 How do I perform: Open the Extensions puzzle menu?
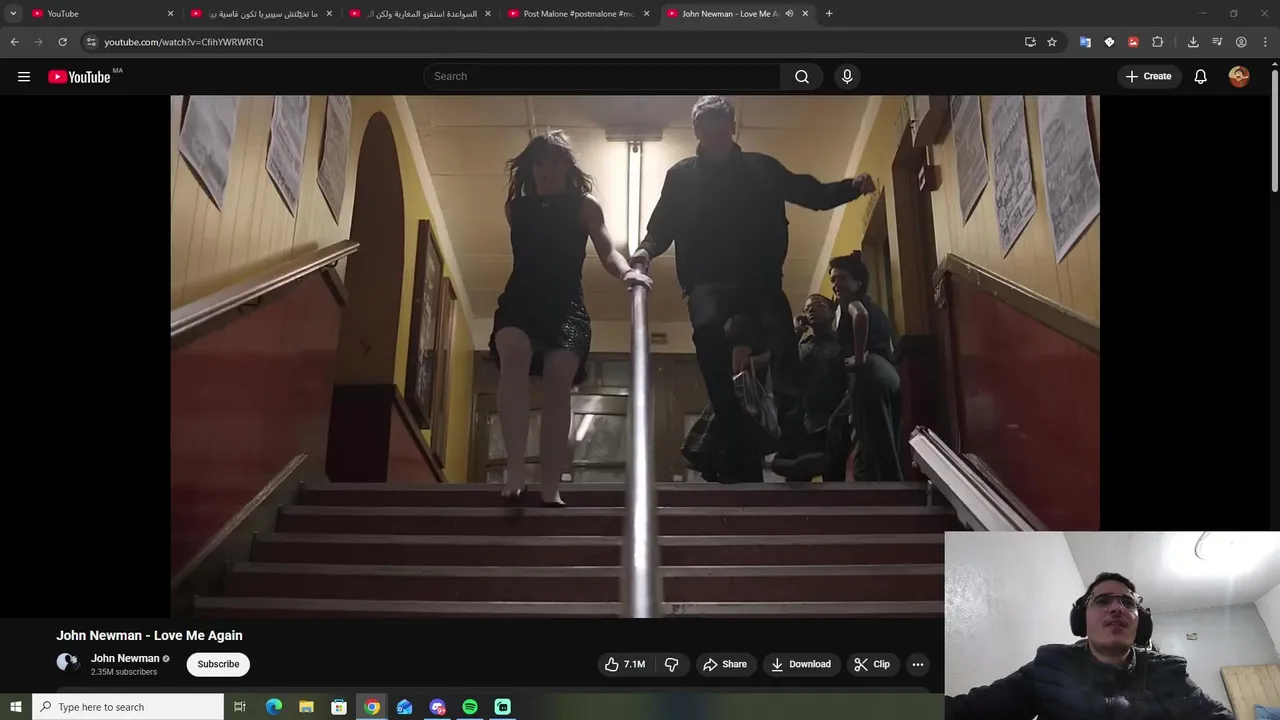pyautogui.click(x=1158, y=42)
